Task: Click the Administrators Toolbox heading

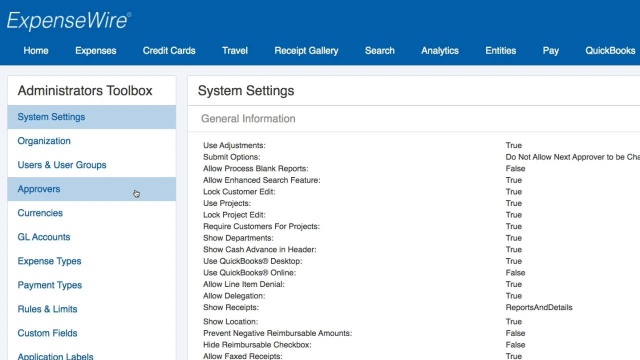Action: point(85,91)
